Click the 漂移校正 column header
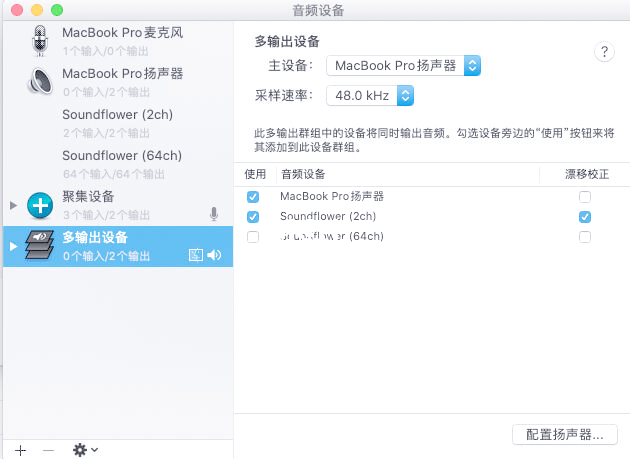The height and width of the screenshot is (459, 630). click(x=587, y=174)
